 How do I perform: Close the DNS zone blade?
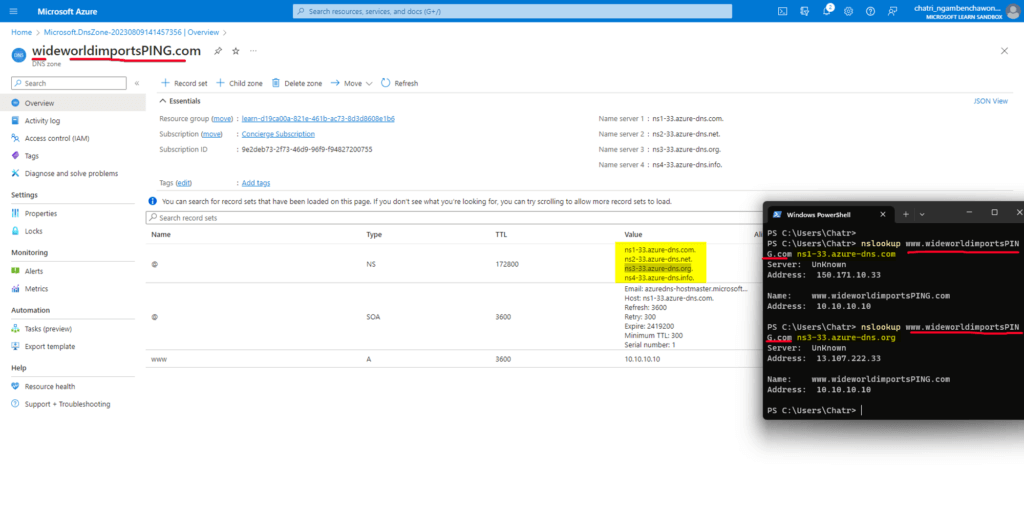point(1004,51)
